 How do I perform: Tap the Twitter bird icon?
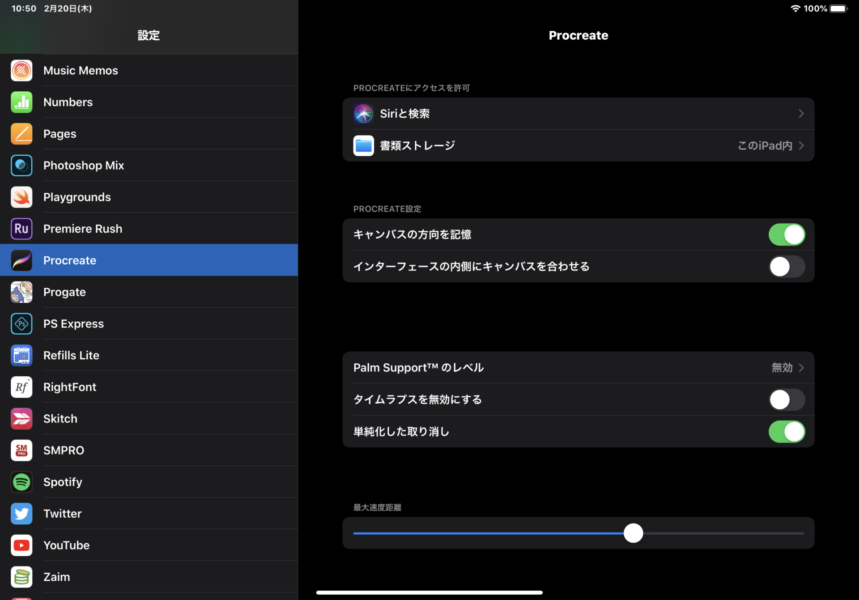point(21,514)
